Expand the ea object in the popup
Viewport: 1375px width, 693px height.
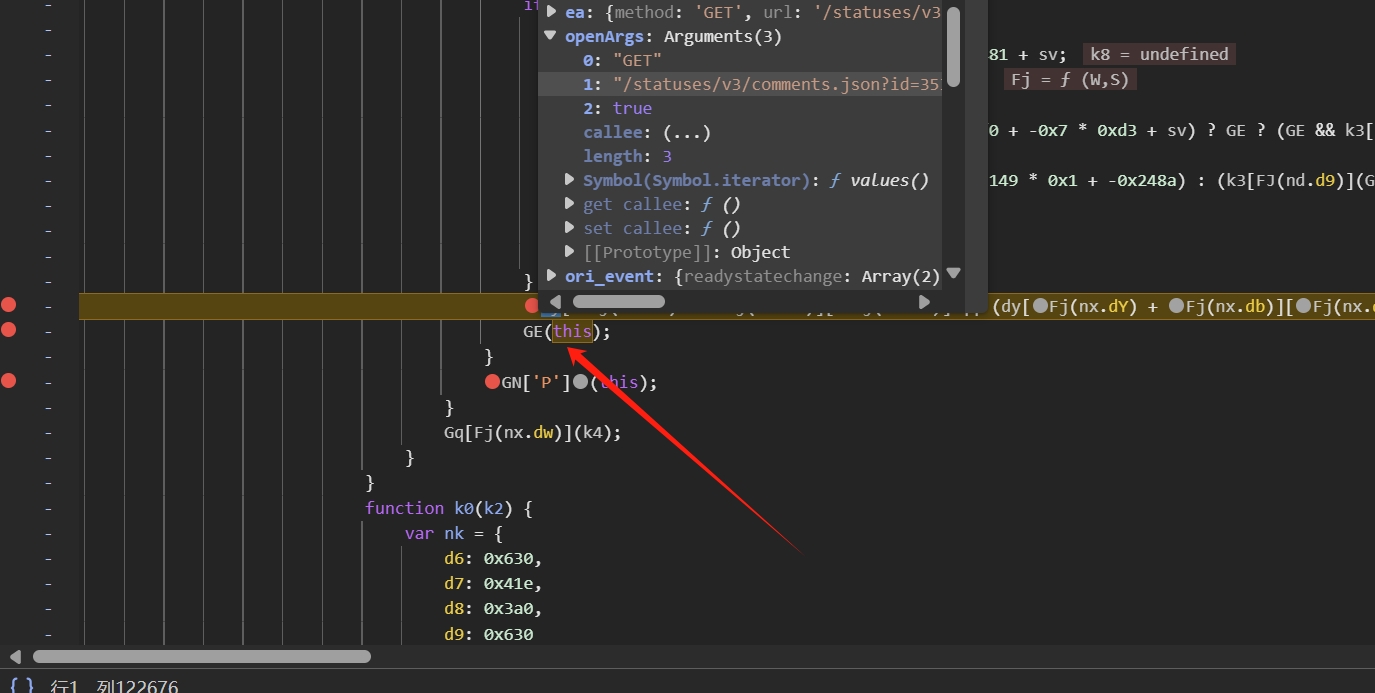551,12
